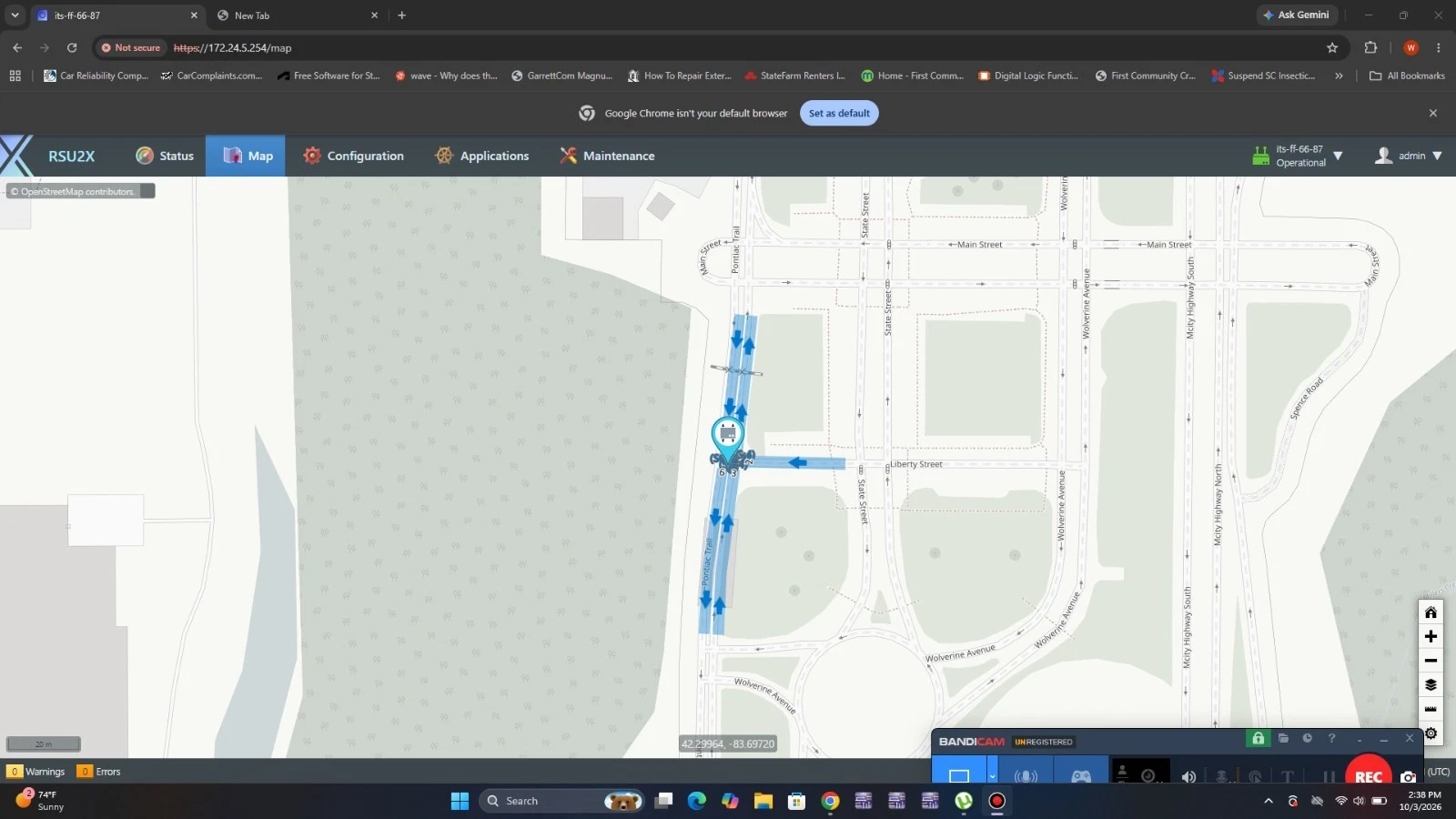Select the map ruler measure tool
The height and width of the screenshot is (819, 1456).
point(1431,709)
